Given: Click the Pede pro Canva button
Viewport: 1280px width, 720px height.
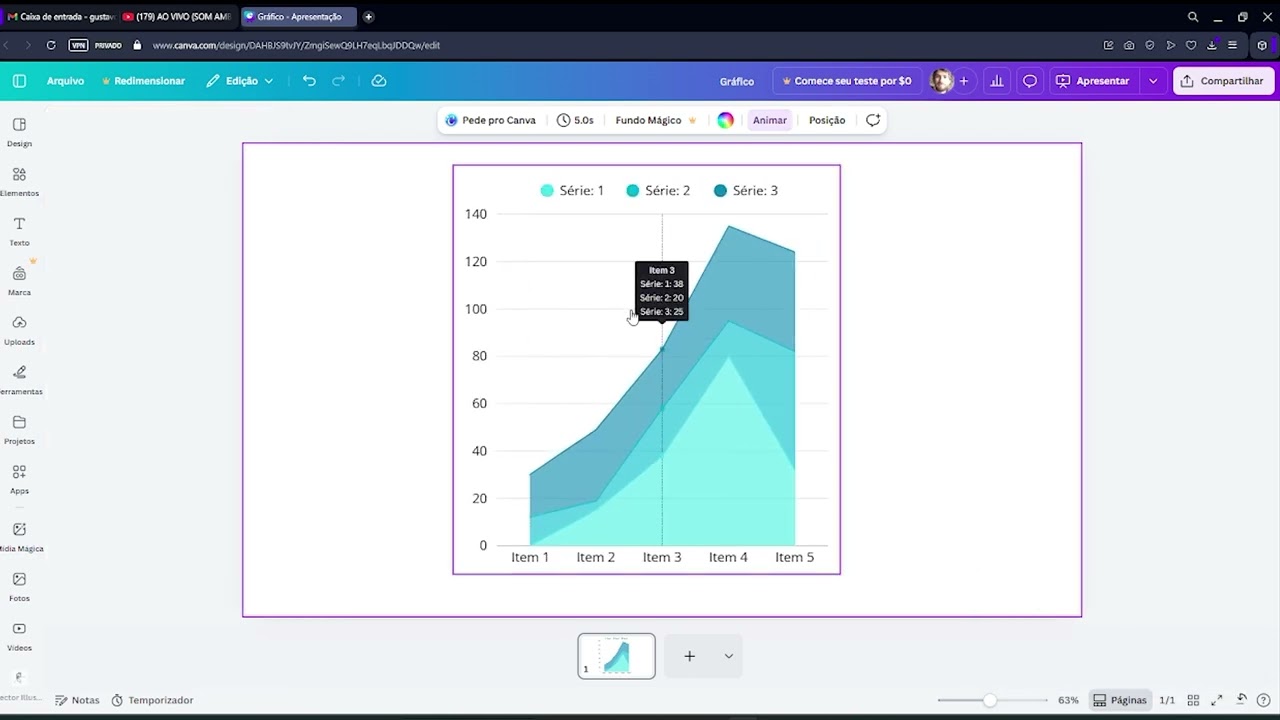Looking at the screenshot, I should [x=491, y=120].
